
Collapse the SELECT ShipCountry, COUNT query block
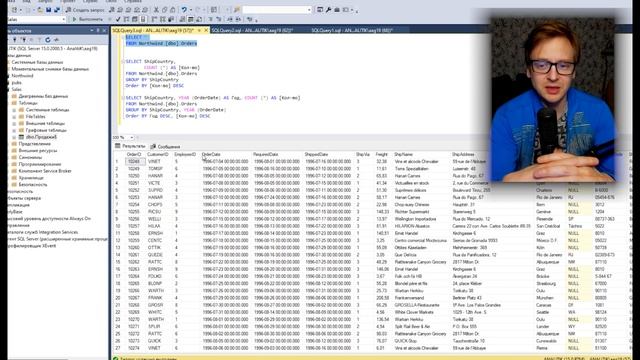pyautogui.click(x=123, y=62)
